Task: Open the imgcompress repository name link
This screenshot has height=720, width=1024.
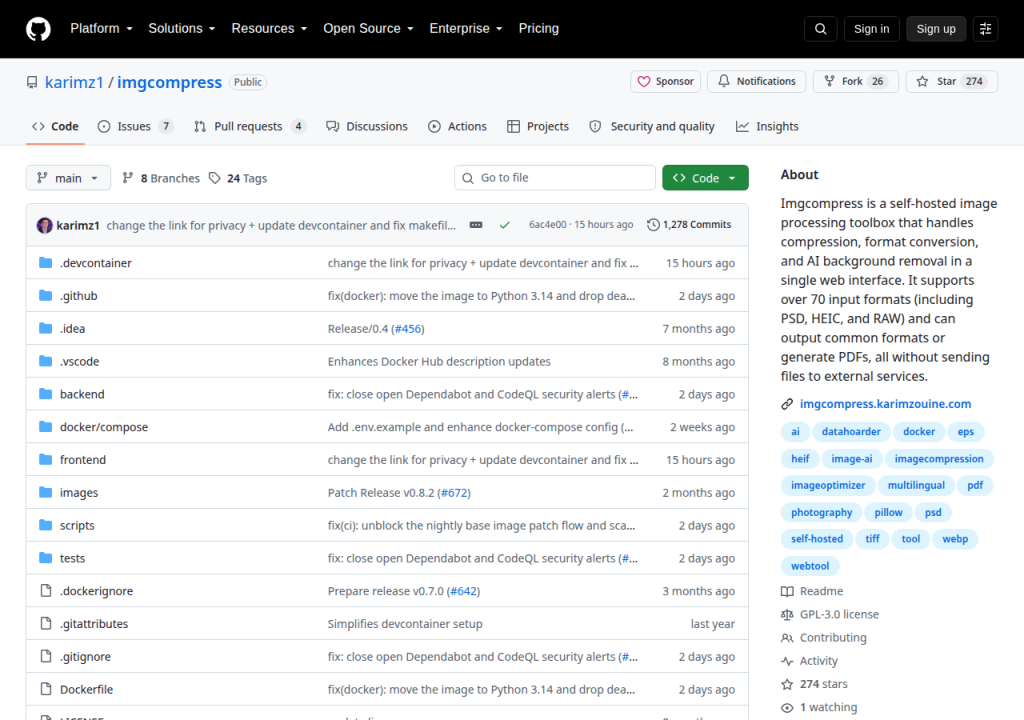Action: coord(169,82)
